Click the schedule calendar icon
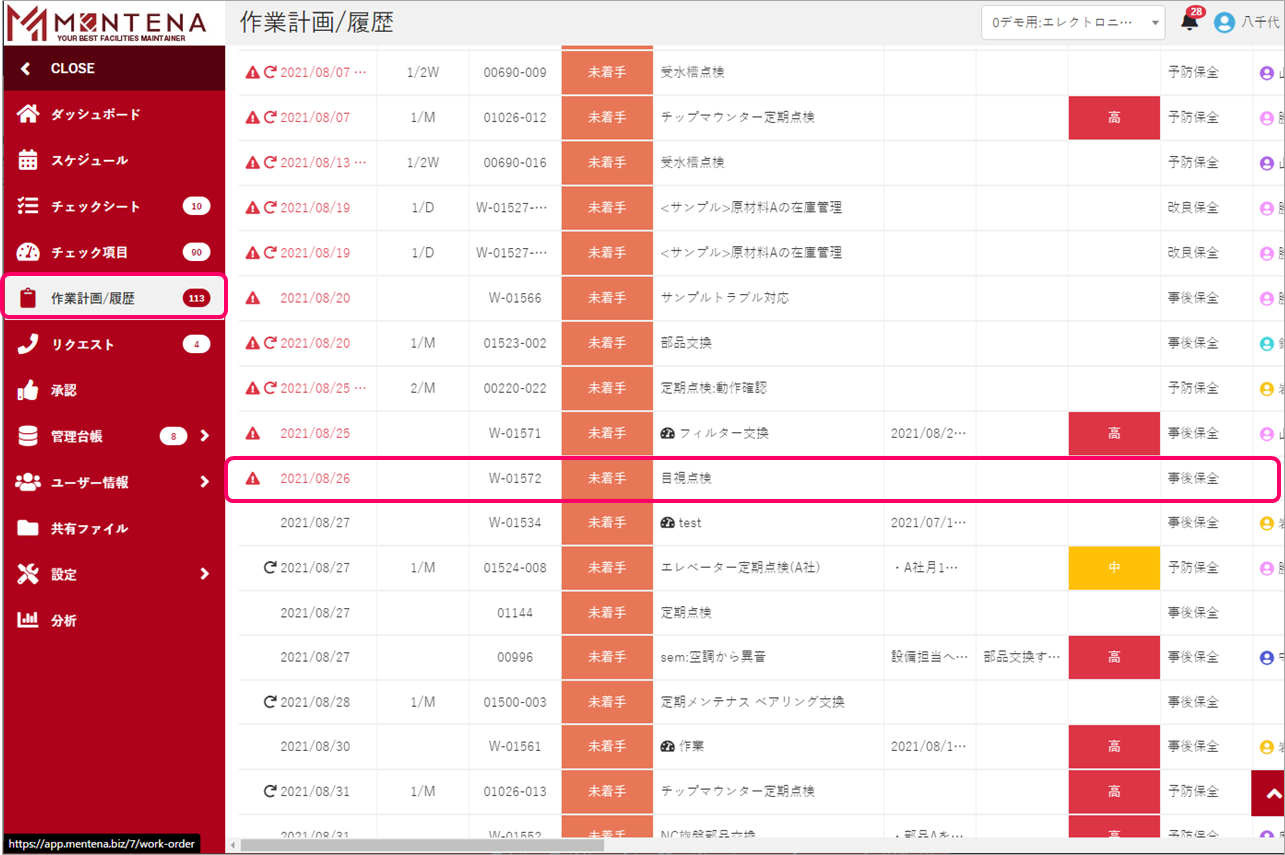The height and width of the screenshot is (855, 1285). [x=28, y=160]
